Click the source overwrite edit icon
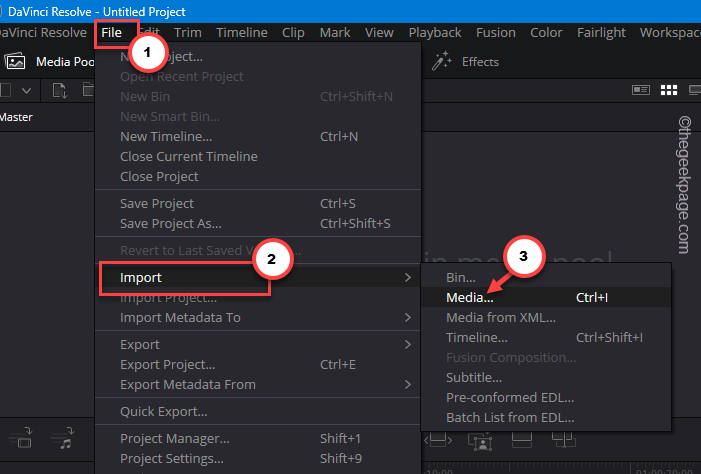The width and height of the screenshot is (701, 474). click(x=564, y=440)
